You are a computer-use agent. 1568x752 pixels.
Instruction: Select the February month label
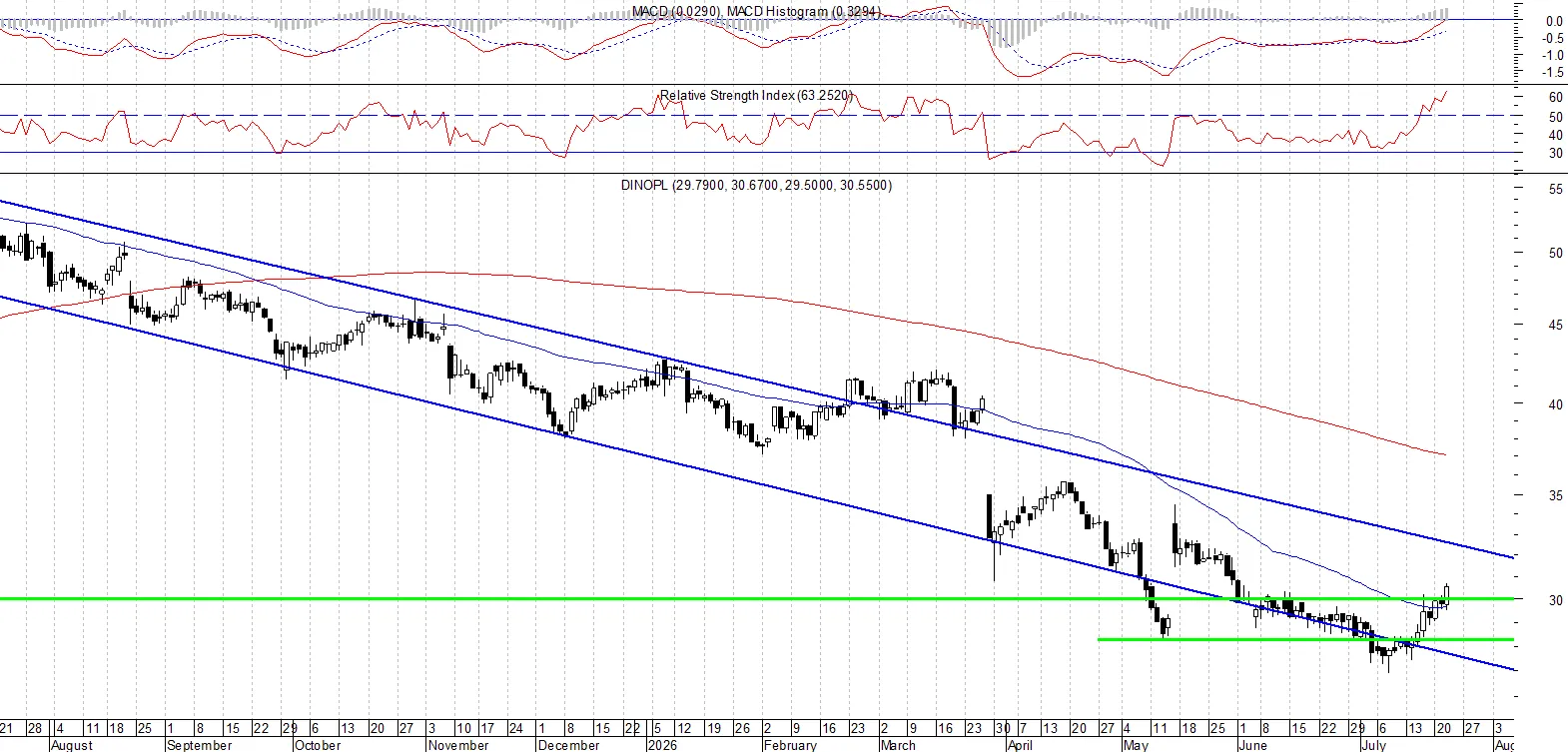[790, 745]
